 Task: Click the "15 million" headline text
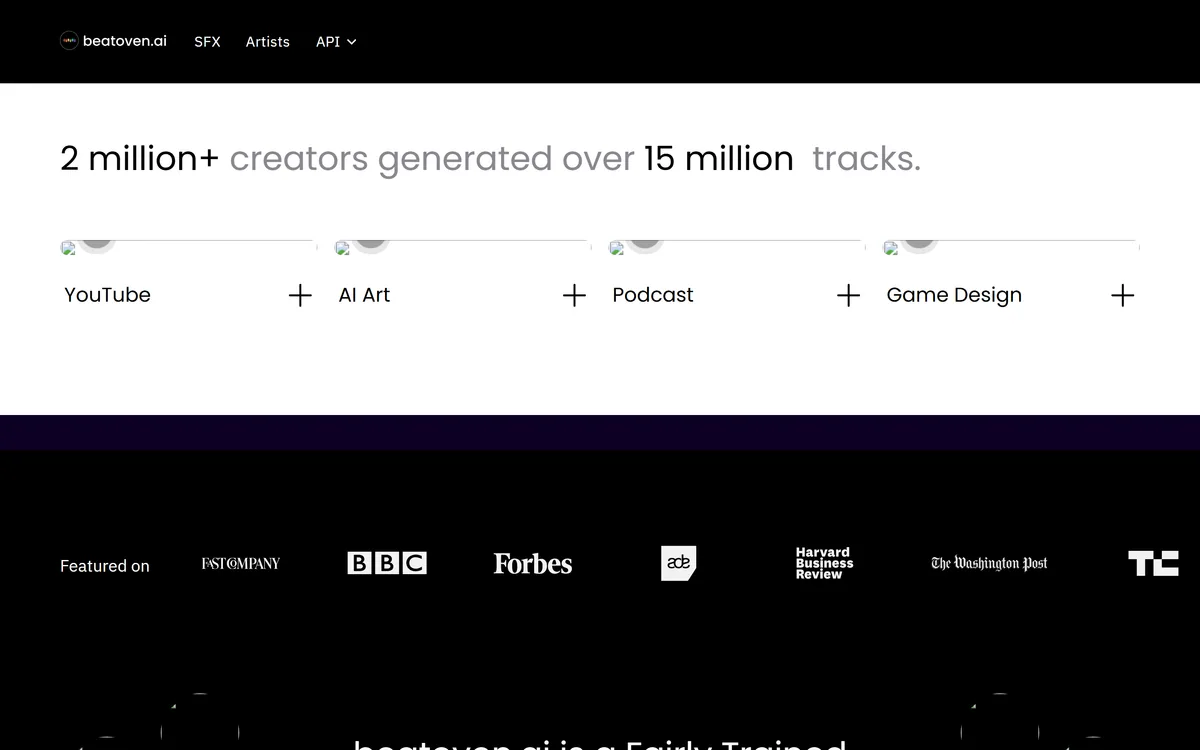tap(718, 158)
